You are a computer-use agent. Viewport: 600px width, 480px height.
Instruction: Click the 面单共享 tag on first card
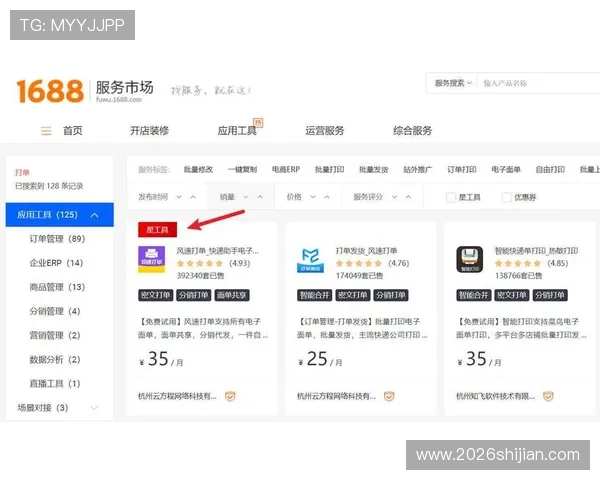point(232,295)
